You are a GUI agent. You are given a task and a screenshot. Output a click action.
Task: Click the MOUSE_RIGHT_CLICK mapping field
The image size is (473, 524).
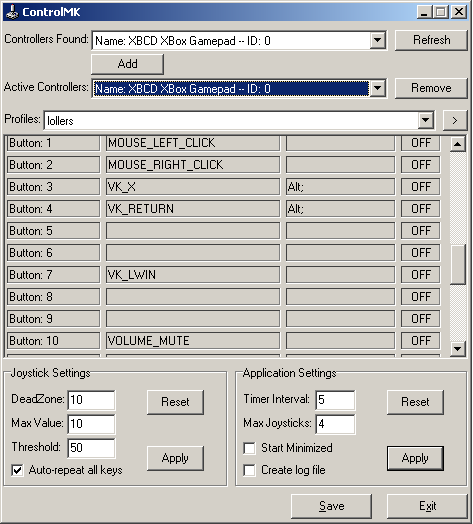pyautogui.click(x=193, y=165)
